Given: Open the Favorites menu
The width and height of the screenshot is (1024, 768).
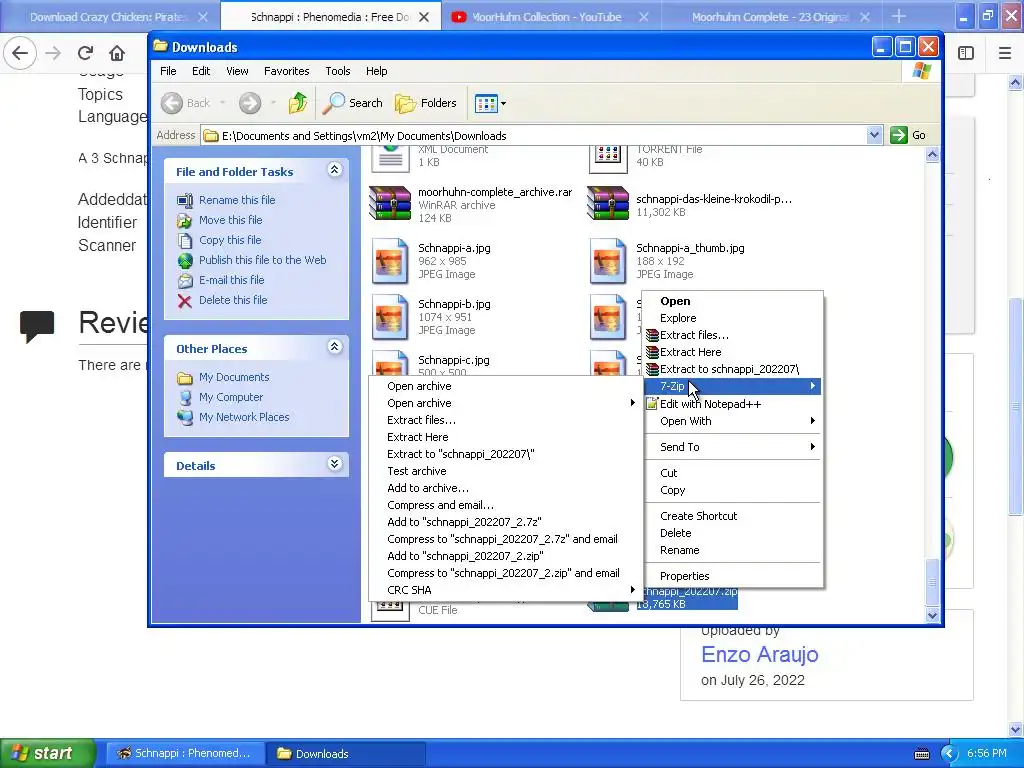Looking at the screenshot, I should [286, 71].
